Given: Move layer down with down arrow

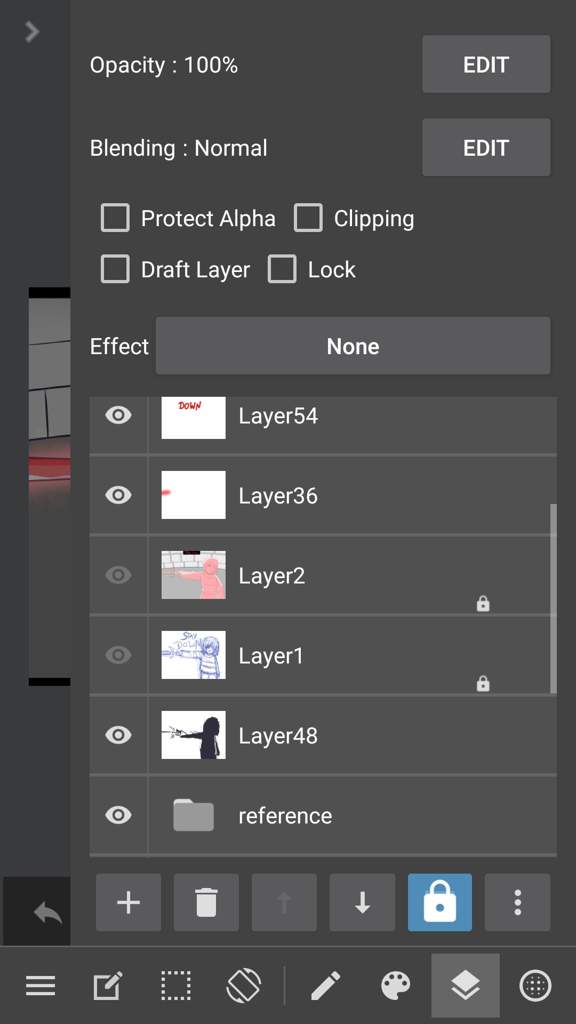Looking at the screenshot, I should (x=362, y=903).
